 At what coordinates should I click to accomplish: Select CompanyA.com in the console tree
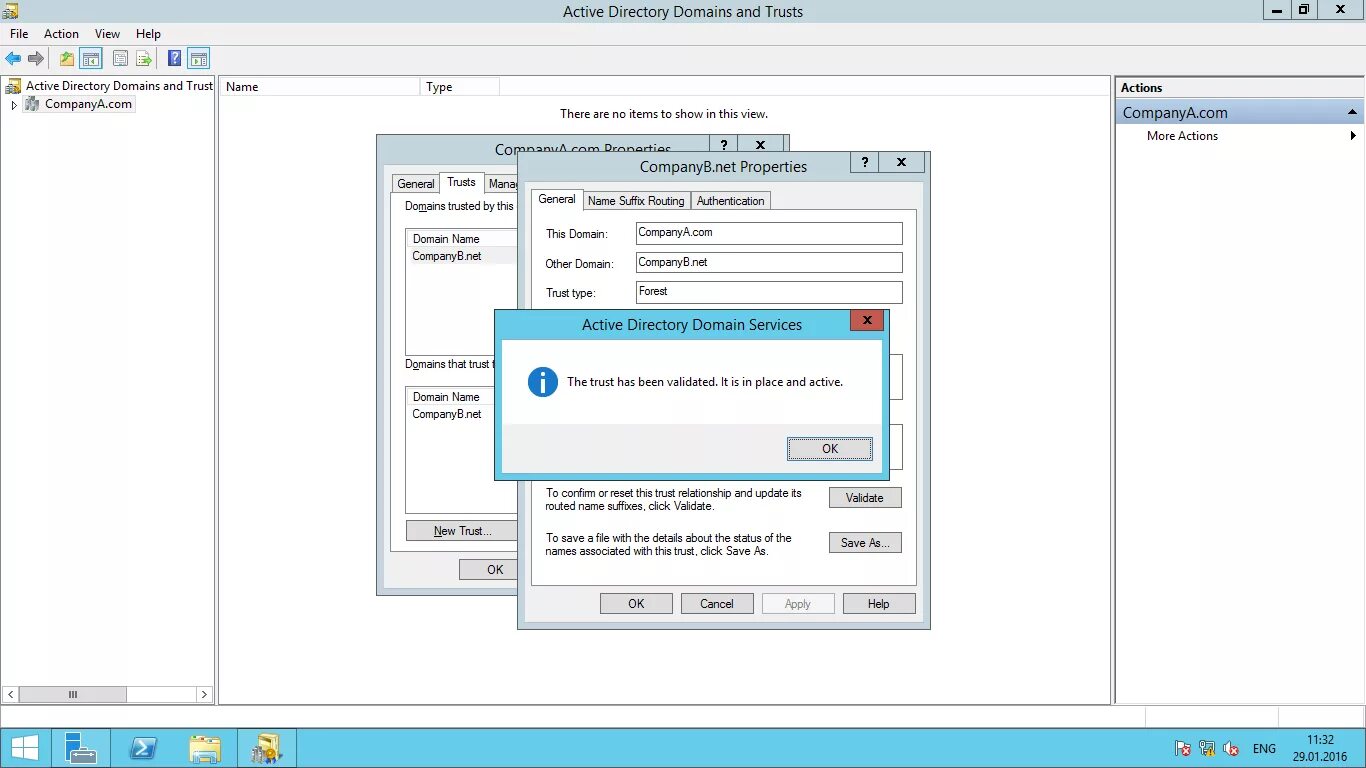click(x=88, y=104)
